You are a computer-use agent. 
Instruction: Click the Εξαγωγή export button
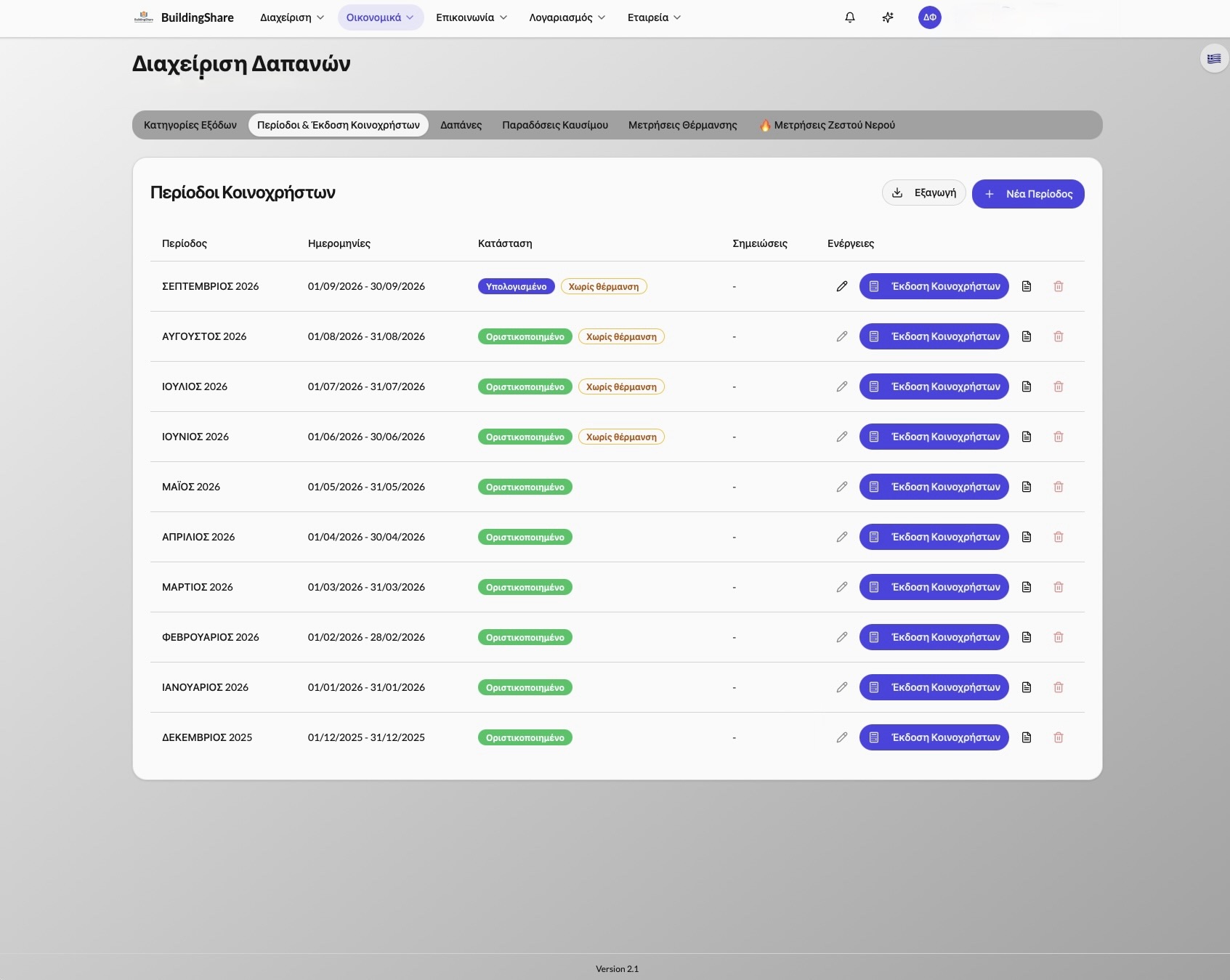point(924,193)
